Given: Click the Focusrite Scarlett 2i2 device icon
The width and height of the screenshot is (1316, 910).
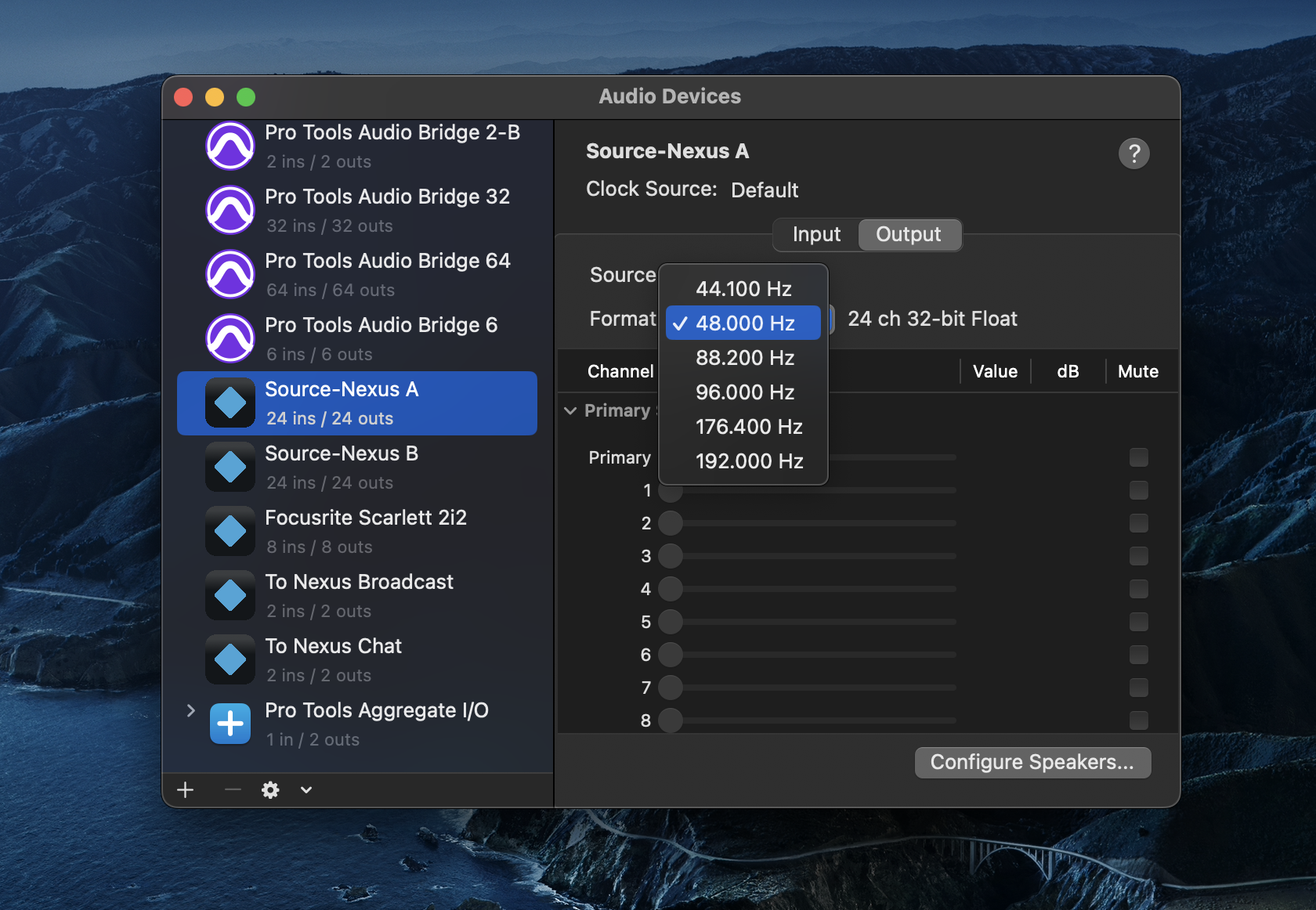Looking at the screenshot, I should click(230, 532).
